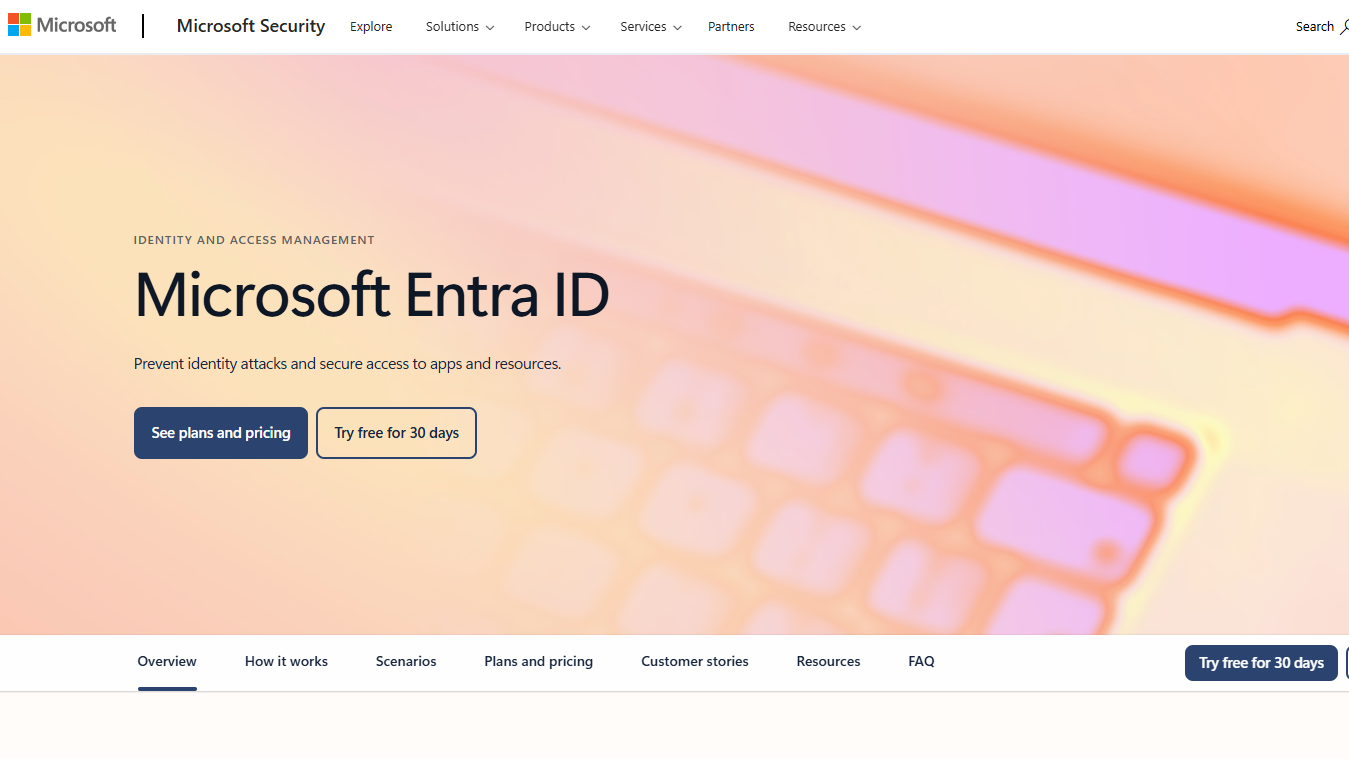
Task: Select the Scenarios tab
Action: (405, 661)
